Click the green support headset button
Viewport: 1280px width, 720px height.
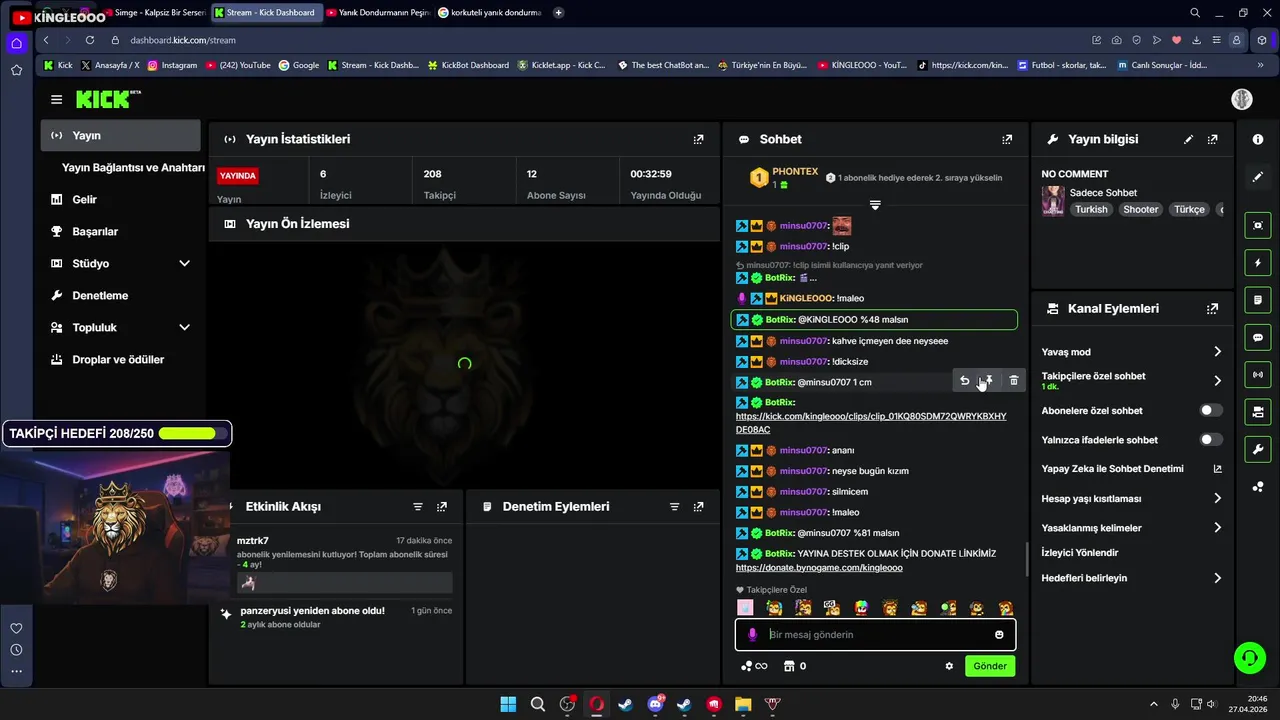pyautogui.click(x=1250, y=657)
